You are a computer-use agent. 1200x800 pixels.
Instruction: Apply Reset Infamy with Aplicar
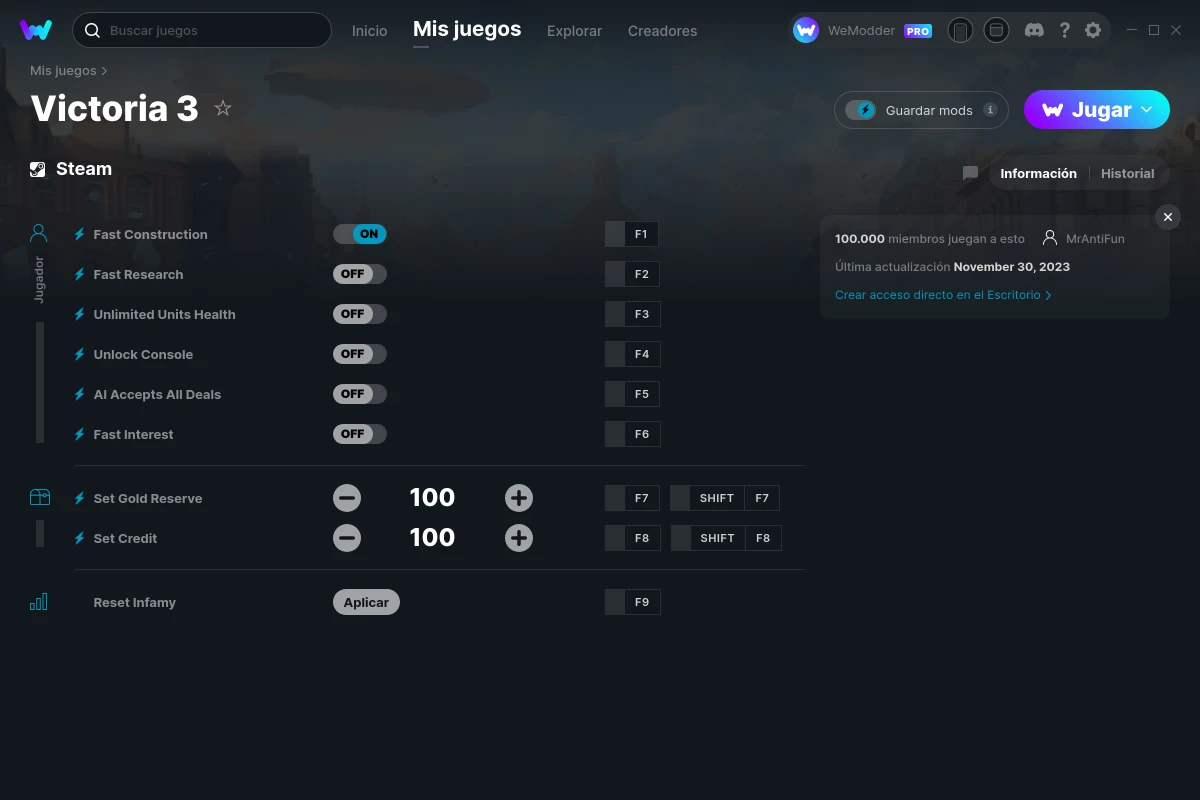point(366,602)
